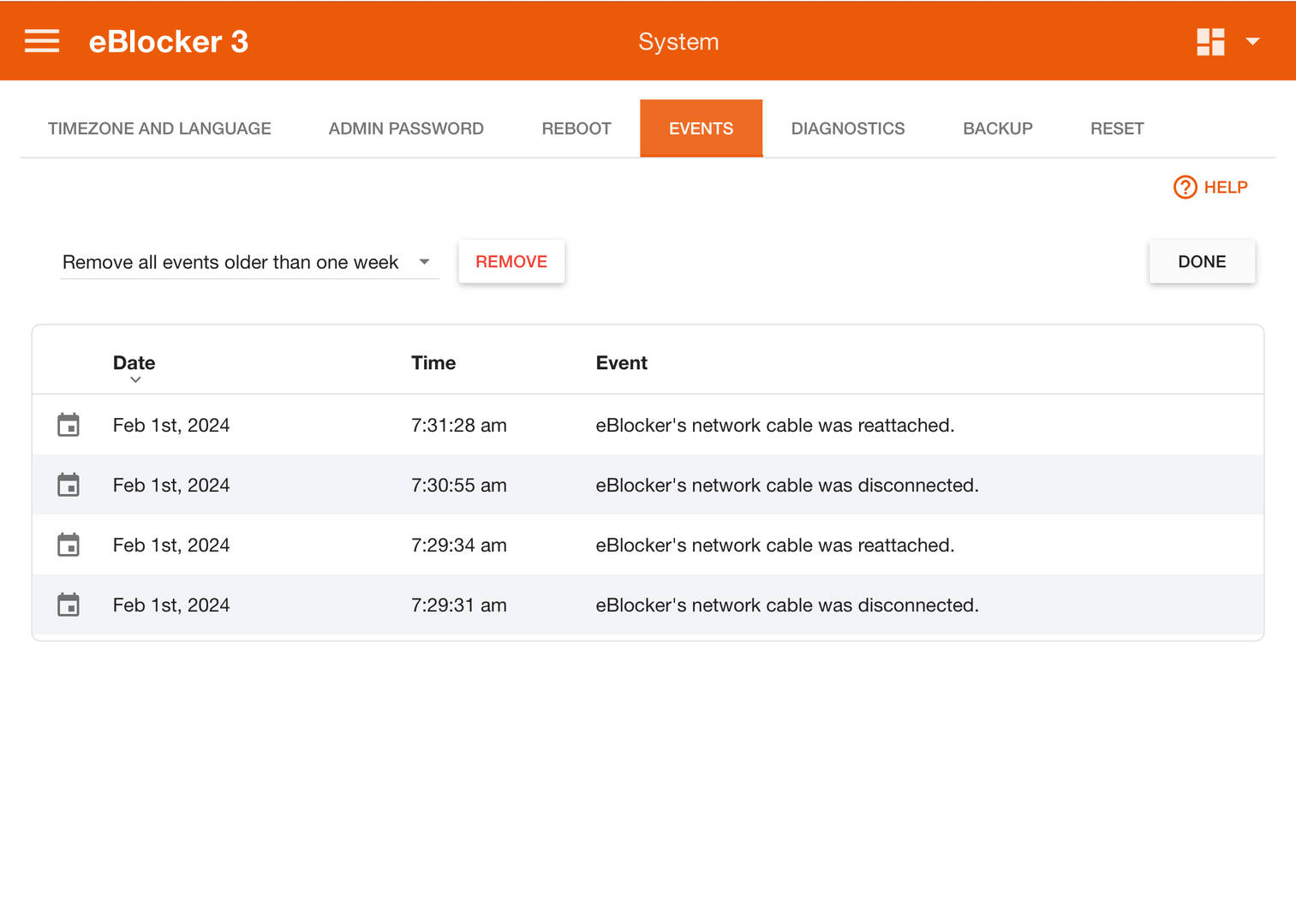The image size is (1296, 924).
Task: Click calendar icon in 7:31:28 am row
Action: (69, 425)
